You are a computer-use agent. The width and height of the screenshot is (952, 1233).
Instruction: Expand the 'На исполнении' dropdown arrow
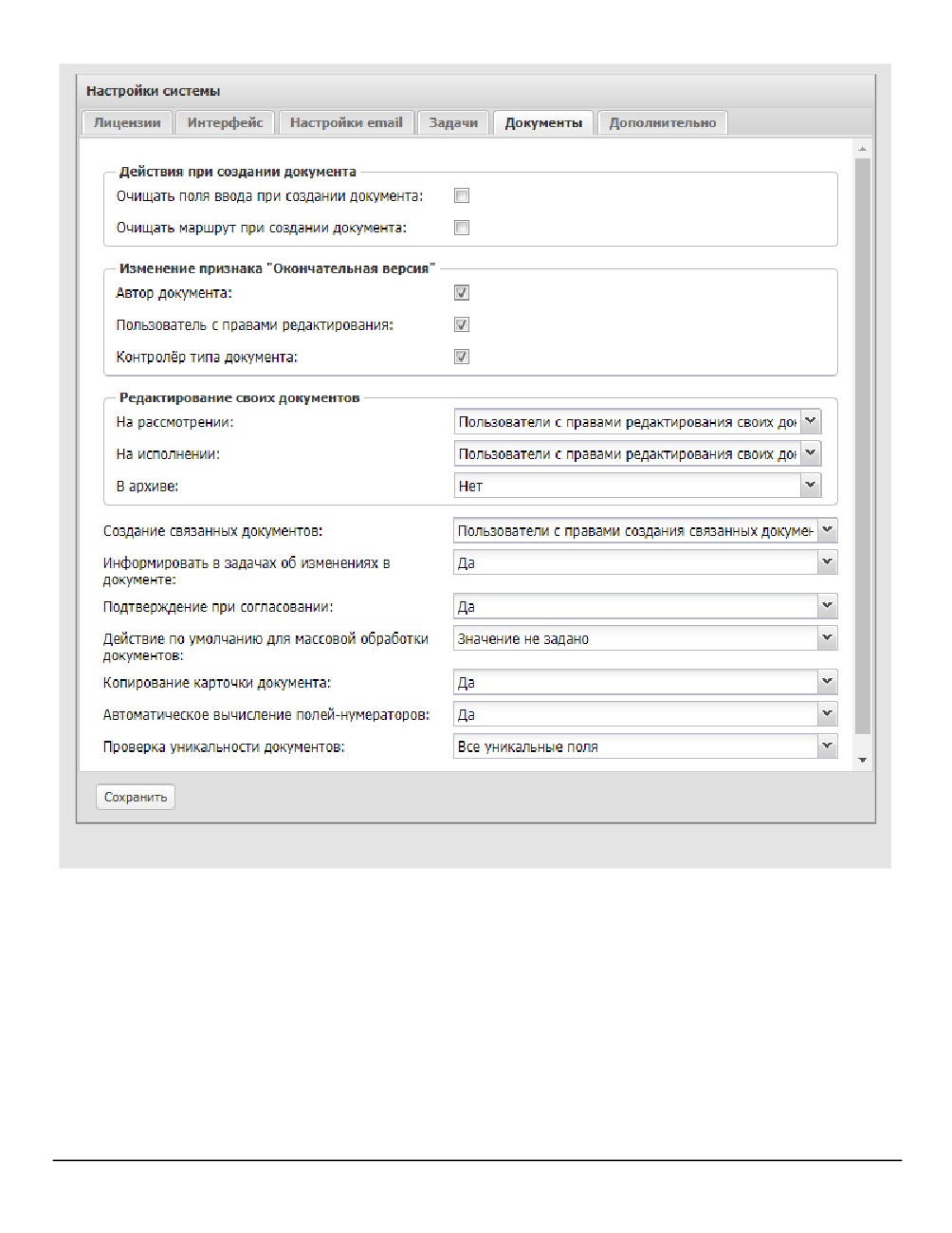click(811, 453)
